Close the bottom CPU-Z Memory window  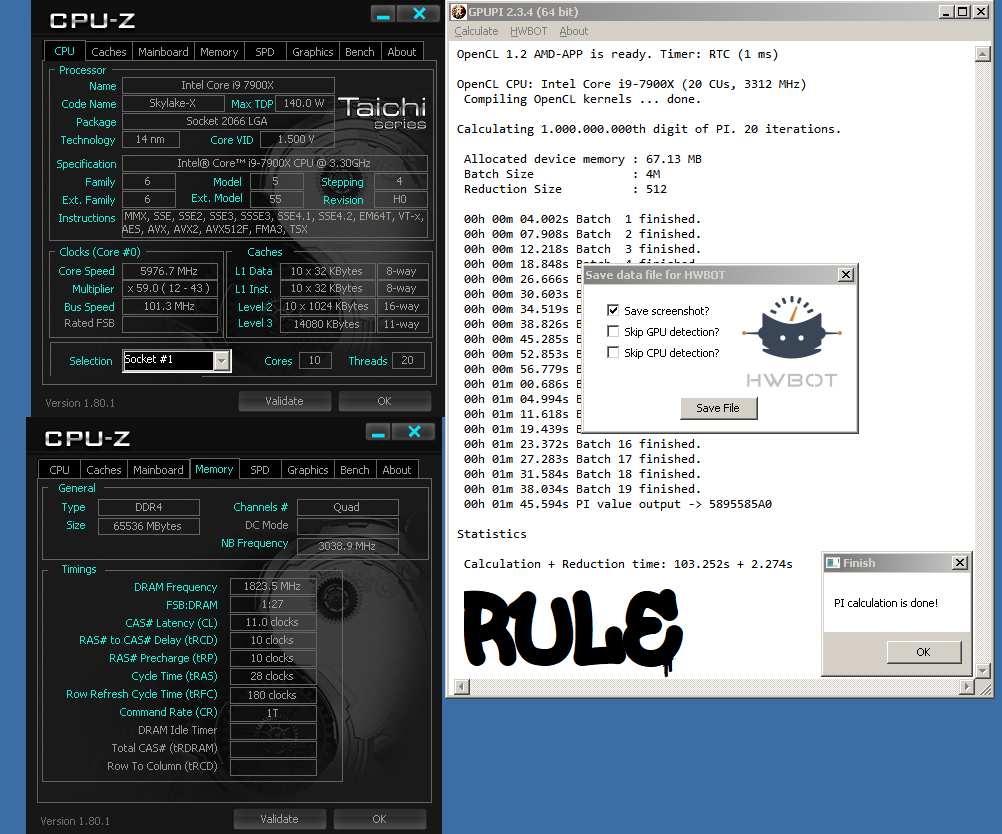(x=414, y=432)
